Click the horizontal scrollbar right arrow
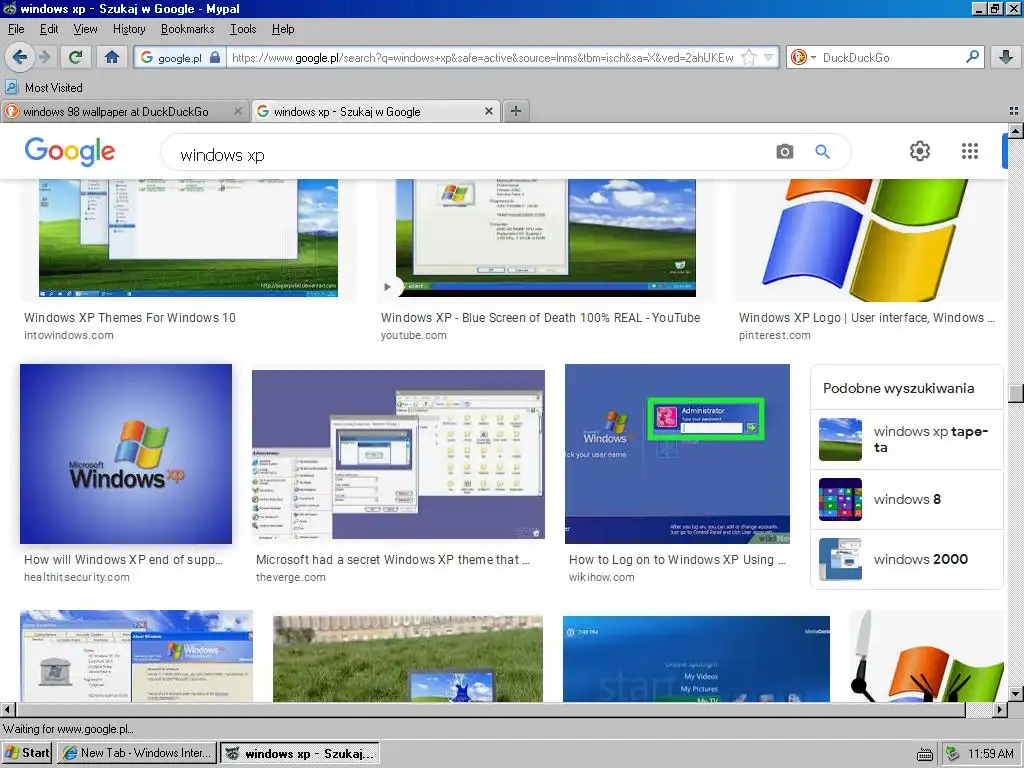Image resolution: width=1024 pixels, height=768 pixels. (1000, 709)
